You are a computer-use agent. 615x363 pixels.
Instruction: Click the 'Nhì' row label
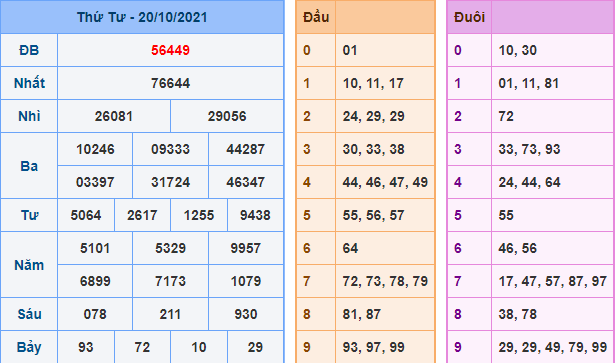pos(29,116)
